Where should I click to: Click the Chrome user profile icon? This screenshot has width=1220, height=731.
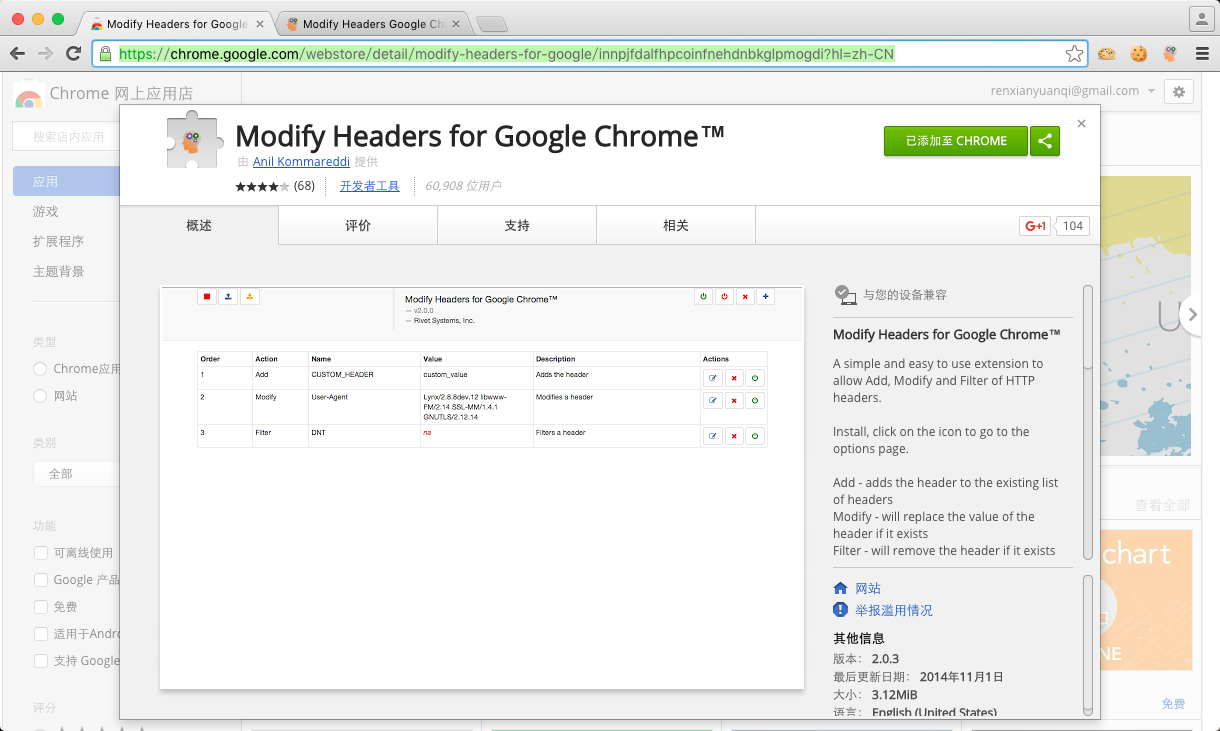coord(1200,18)
